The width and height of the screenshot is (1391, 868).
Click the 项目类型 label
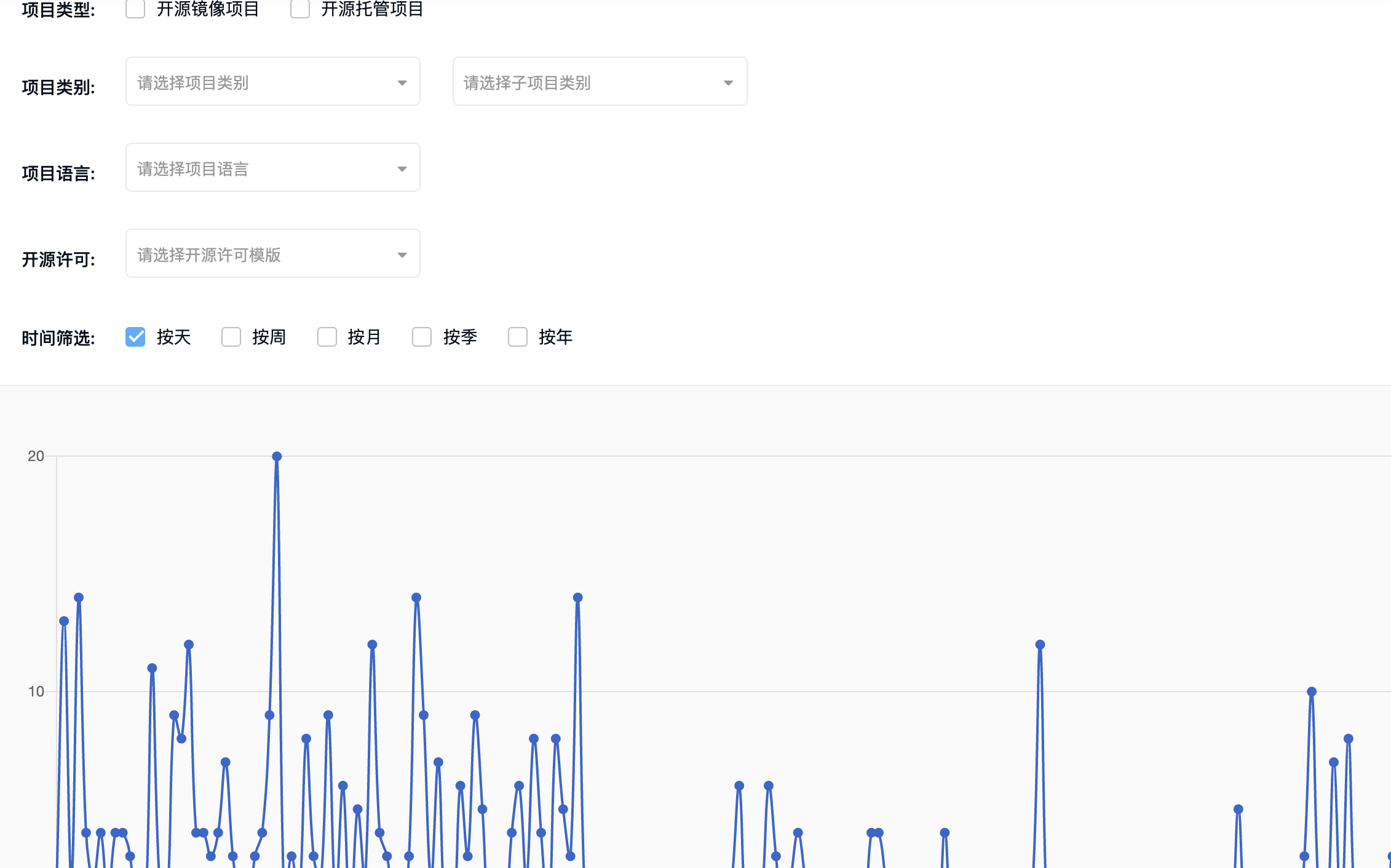[58, 10]
